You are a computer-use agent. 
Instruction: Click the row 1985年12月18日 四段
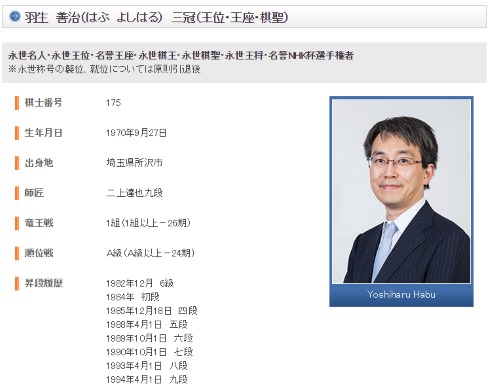click(x=152, y=311)
